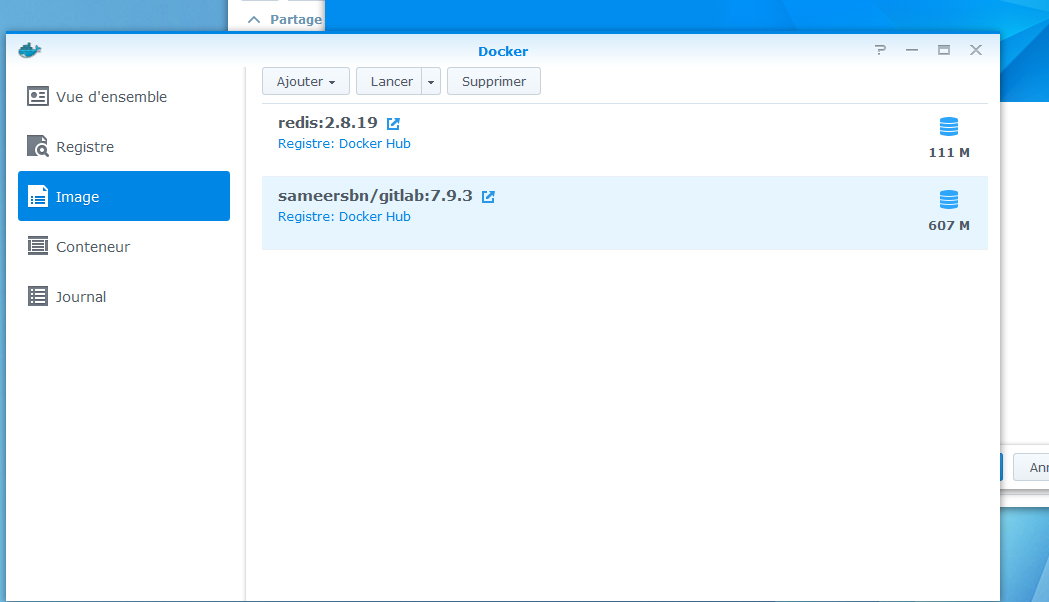Select the Image section
Viewport: 1049px width, 602px height.
coord(124,196)
